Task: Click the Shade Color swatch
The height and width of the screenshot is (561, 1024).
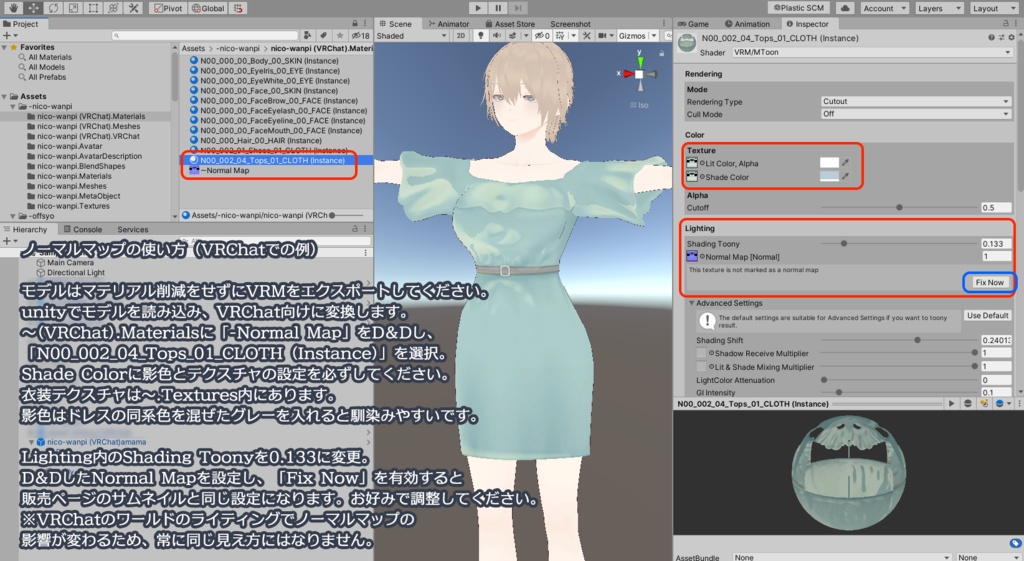Action: (x=829, y=176)
